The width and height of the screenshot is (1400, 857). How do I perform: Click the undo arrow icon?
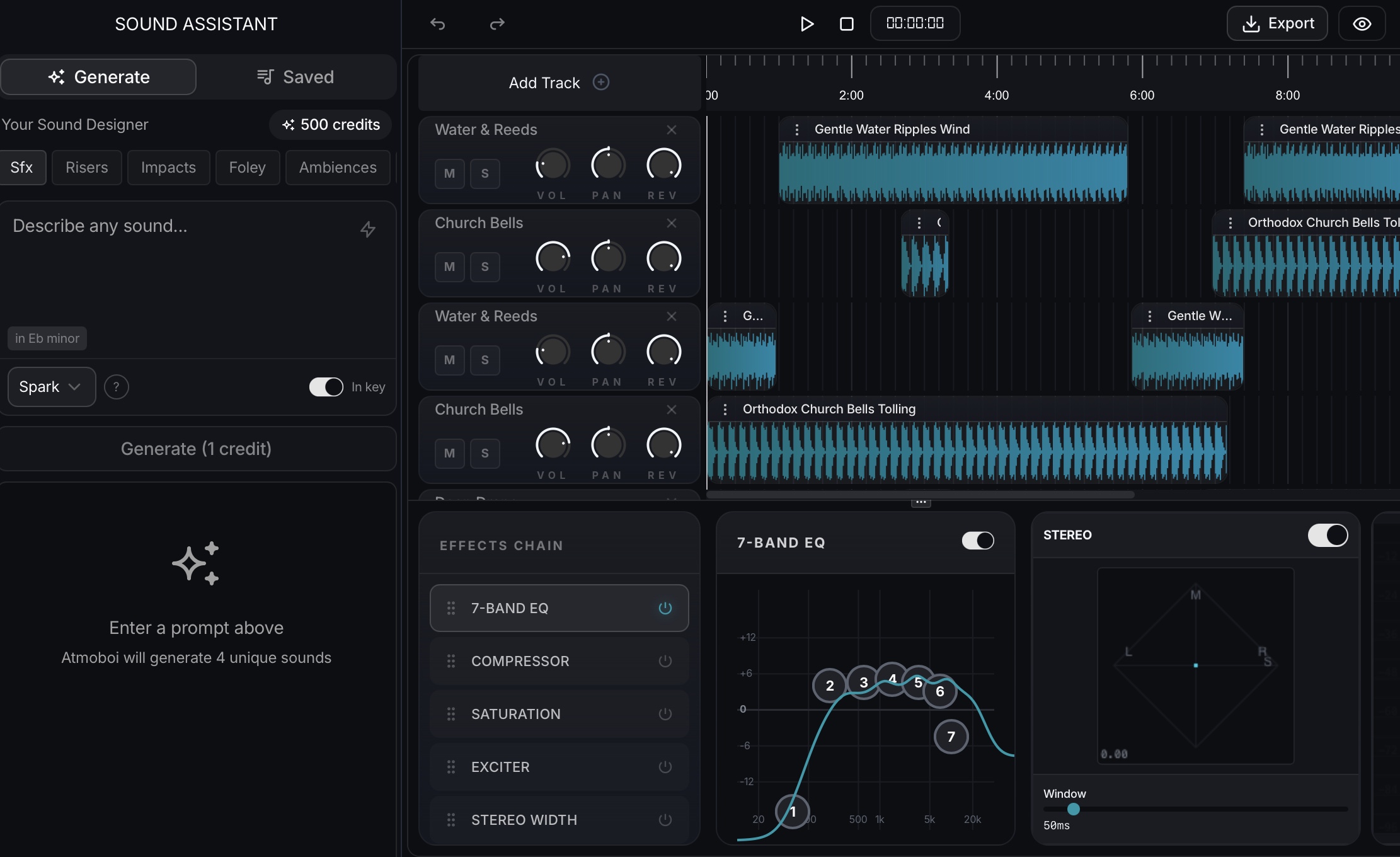[x=437, y=24]
